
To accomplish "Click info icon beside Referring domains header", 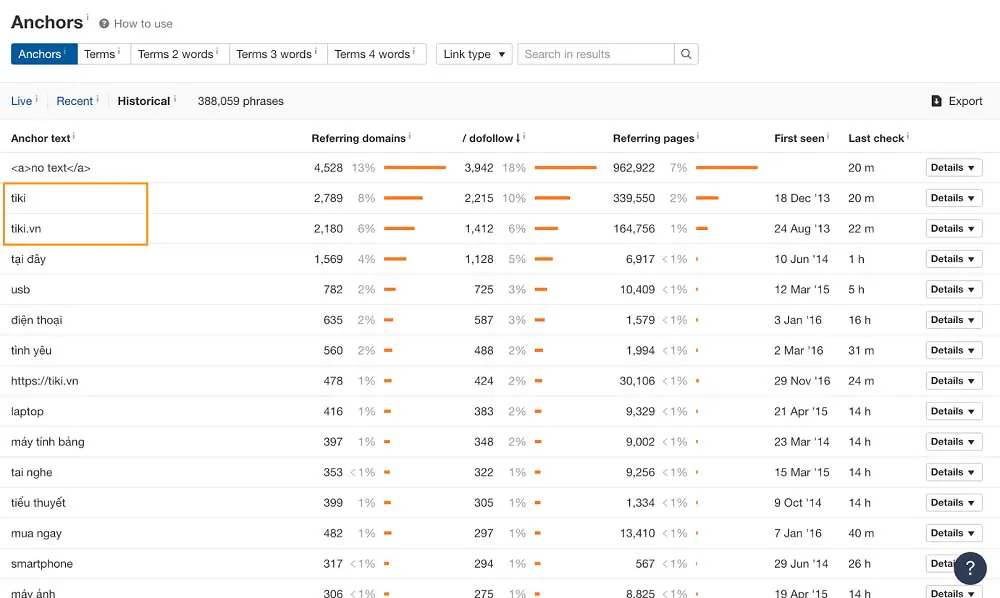I will coord(409,136).
